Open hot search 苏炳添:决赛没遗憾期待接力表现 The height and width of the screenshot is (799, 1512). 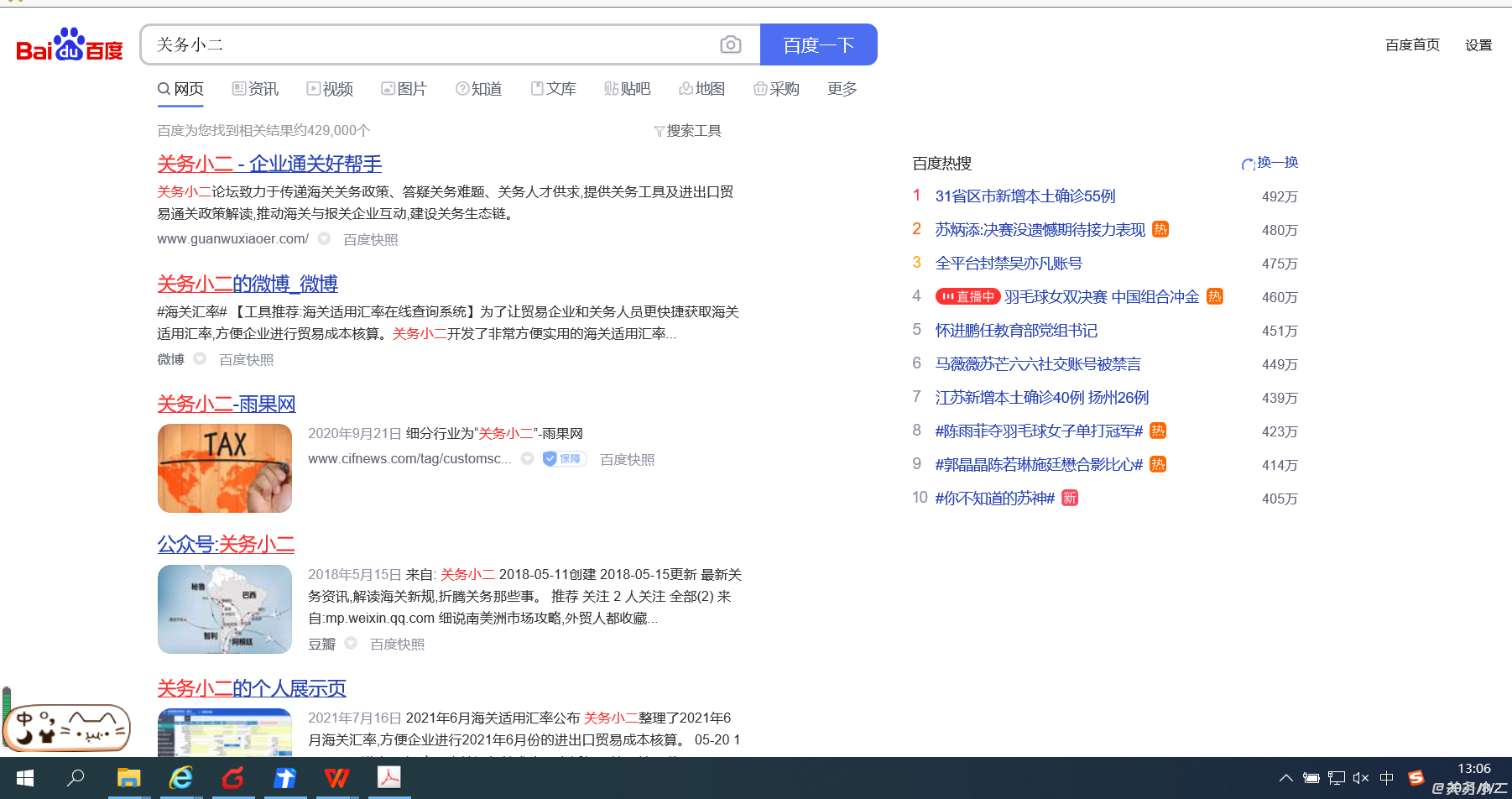(1040, 230)
